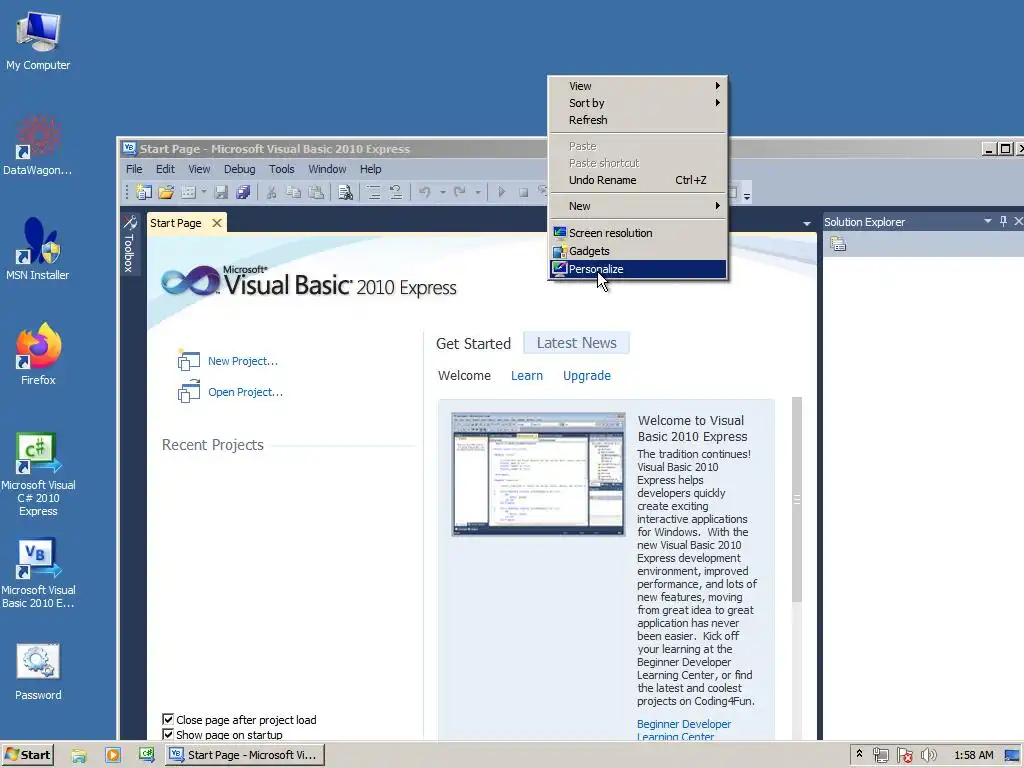Image resolution: width=1024 pixels, height=768 pixels.
Task: Click the Save toolbar icon
Action: (x=221, y=192)
